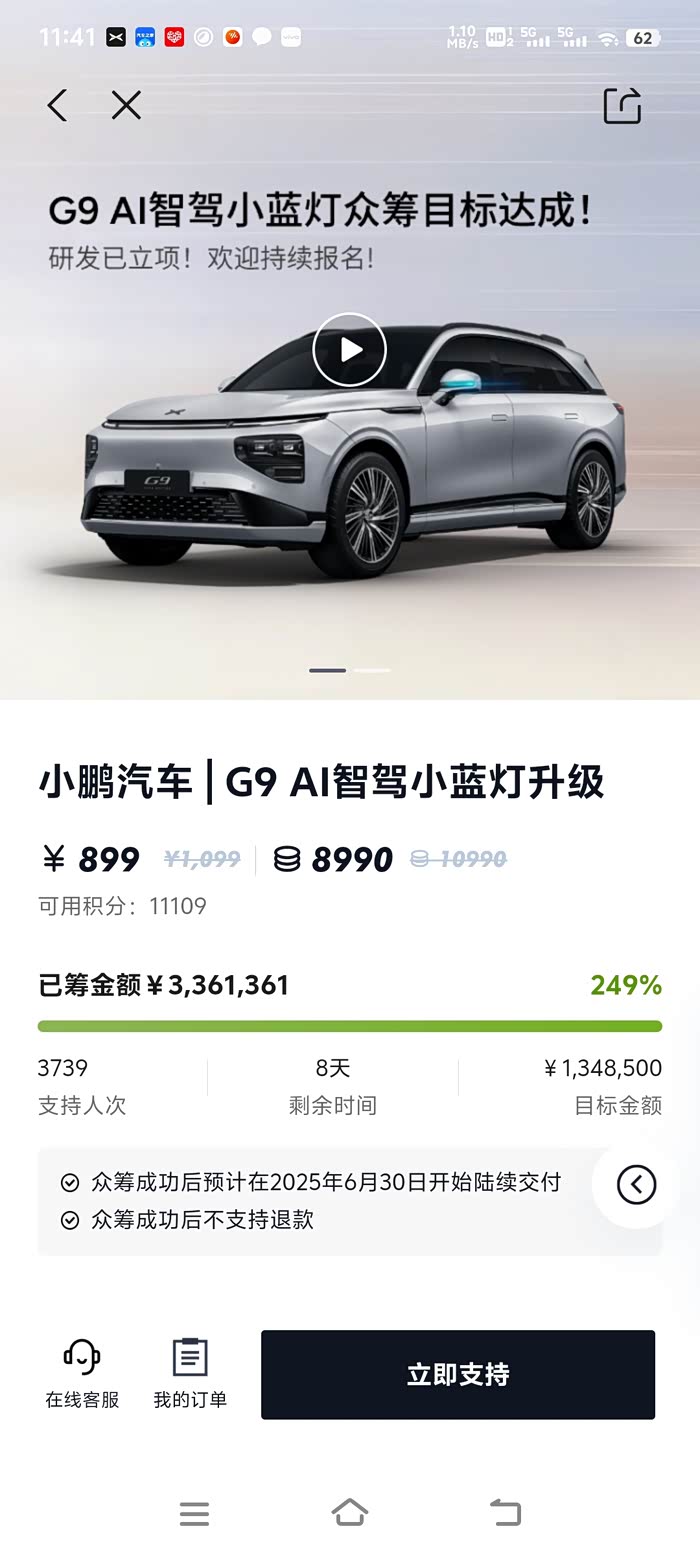This screenshot has width=700, height=1555.
Task: Open the share icon at top right
Action: (x=622, y=105)
